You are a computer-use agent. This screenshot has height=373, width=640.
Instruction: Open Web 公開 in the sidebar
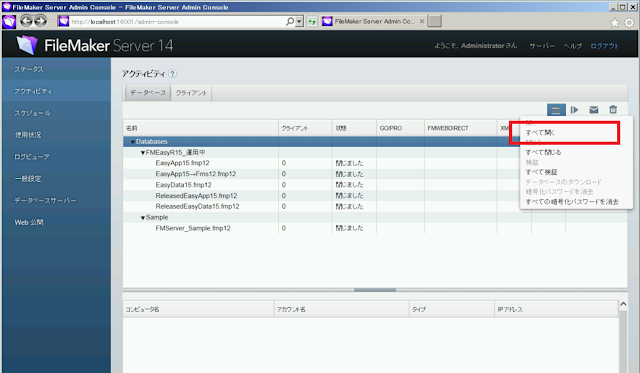[x=56, y=222]
